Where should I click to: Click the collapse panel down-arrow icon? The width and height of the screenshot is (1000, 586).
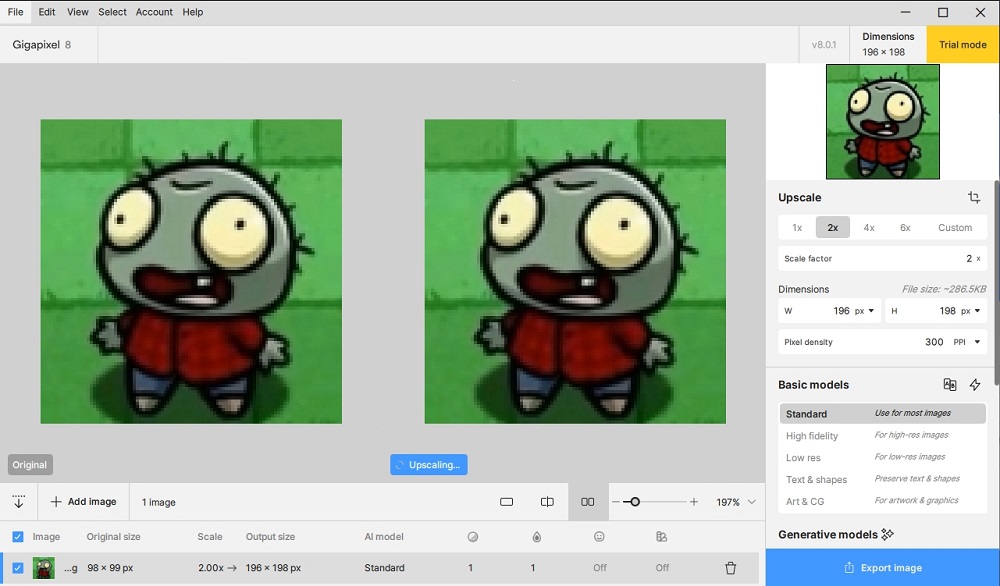click(x=18, y=502)
